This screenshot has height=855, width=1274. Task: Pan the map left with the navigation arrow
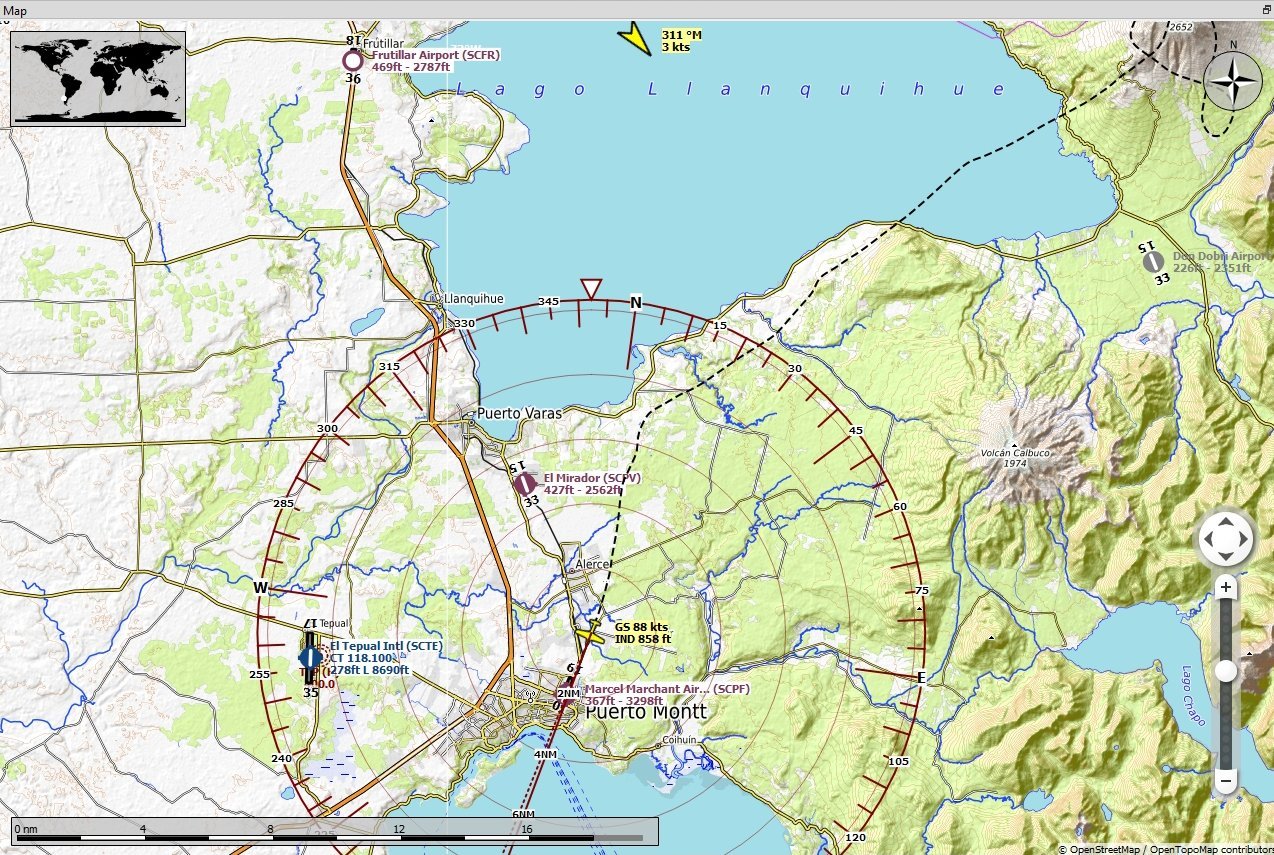coord(1208,541)
